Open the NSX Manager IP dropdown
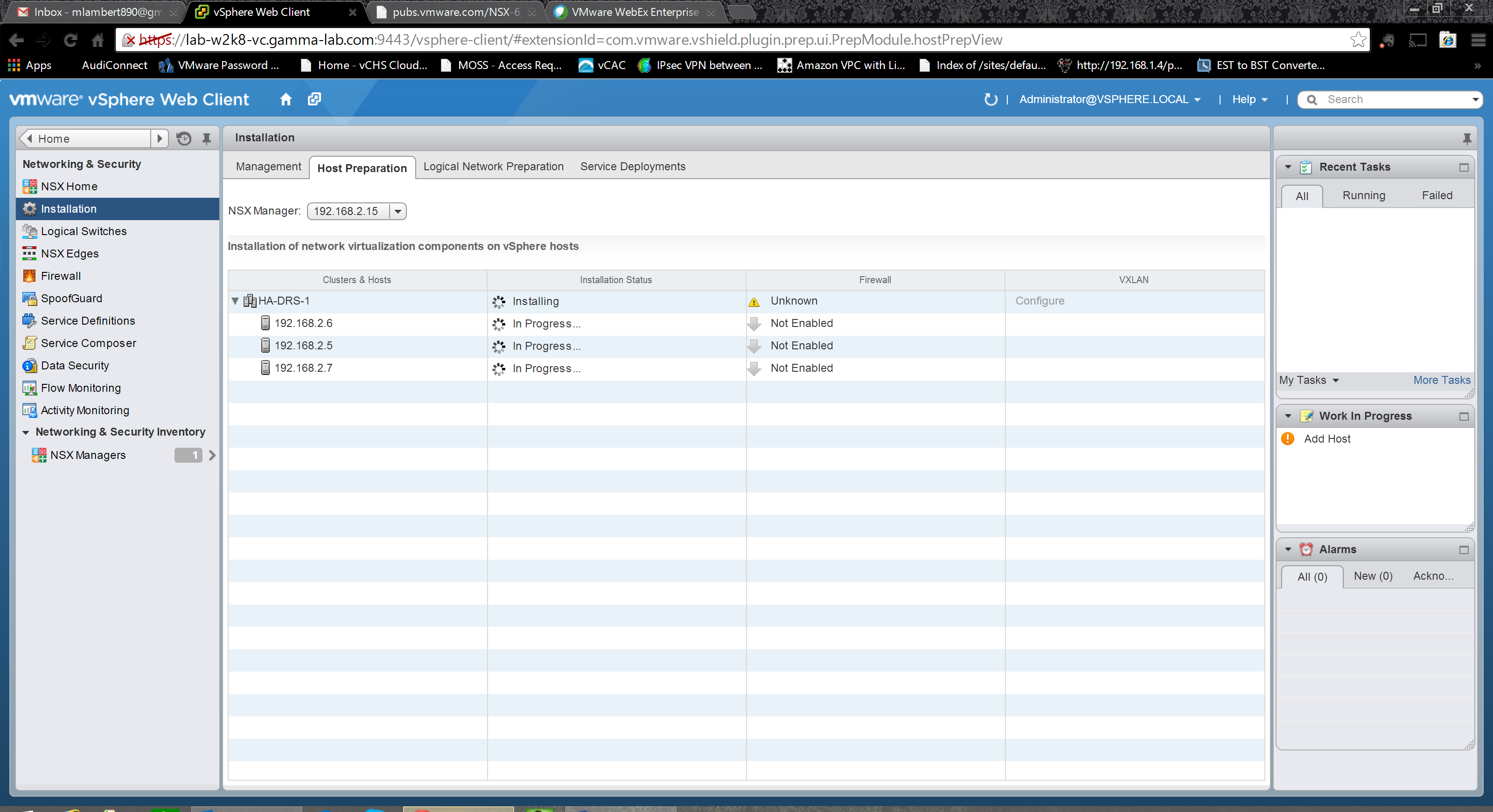Screen dimensions: 1493x812 tap(398, 211)
